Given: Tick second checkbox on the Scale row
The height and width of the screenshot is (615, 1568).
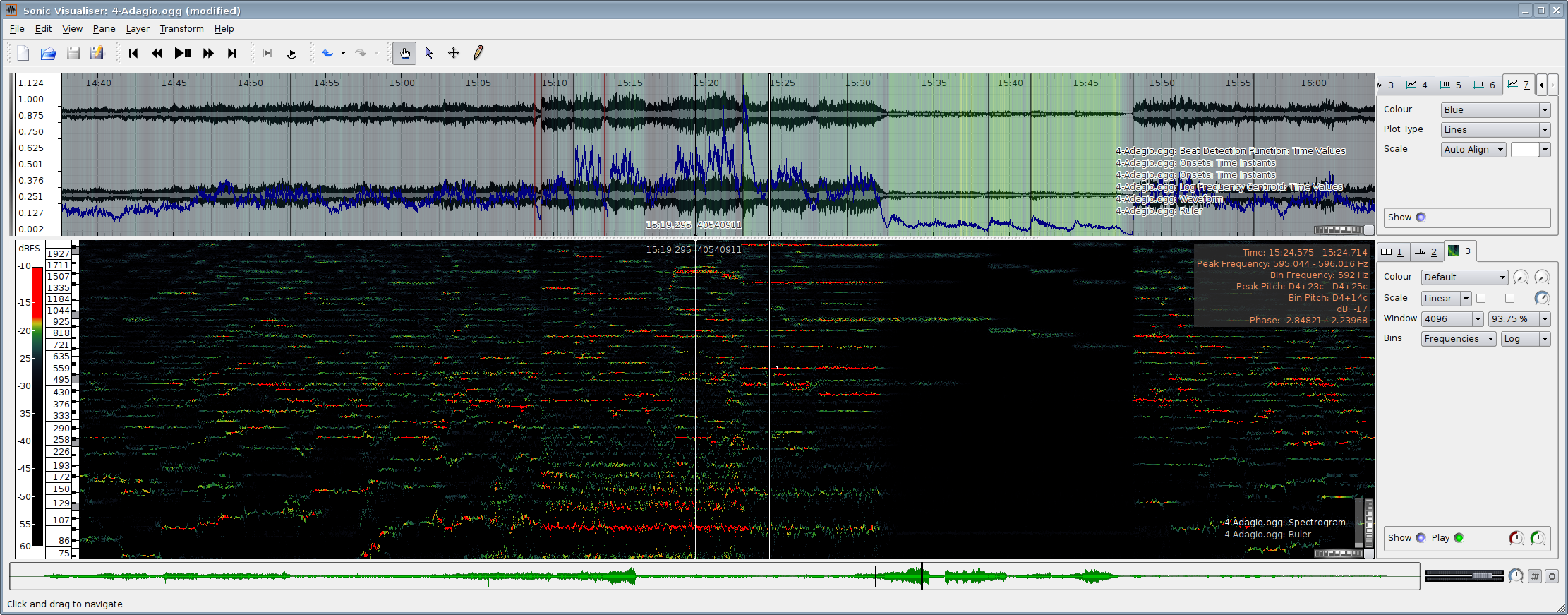Looking at the screenshot, I should (x=1509, y=299).
